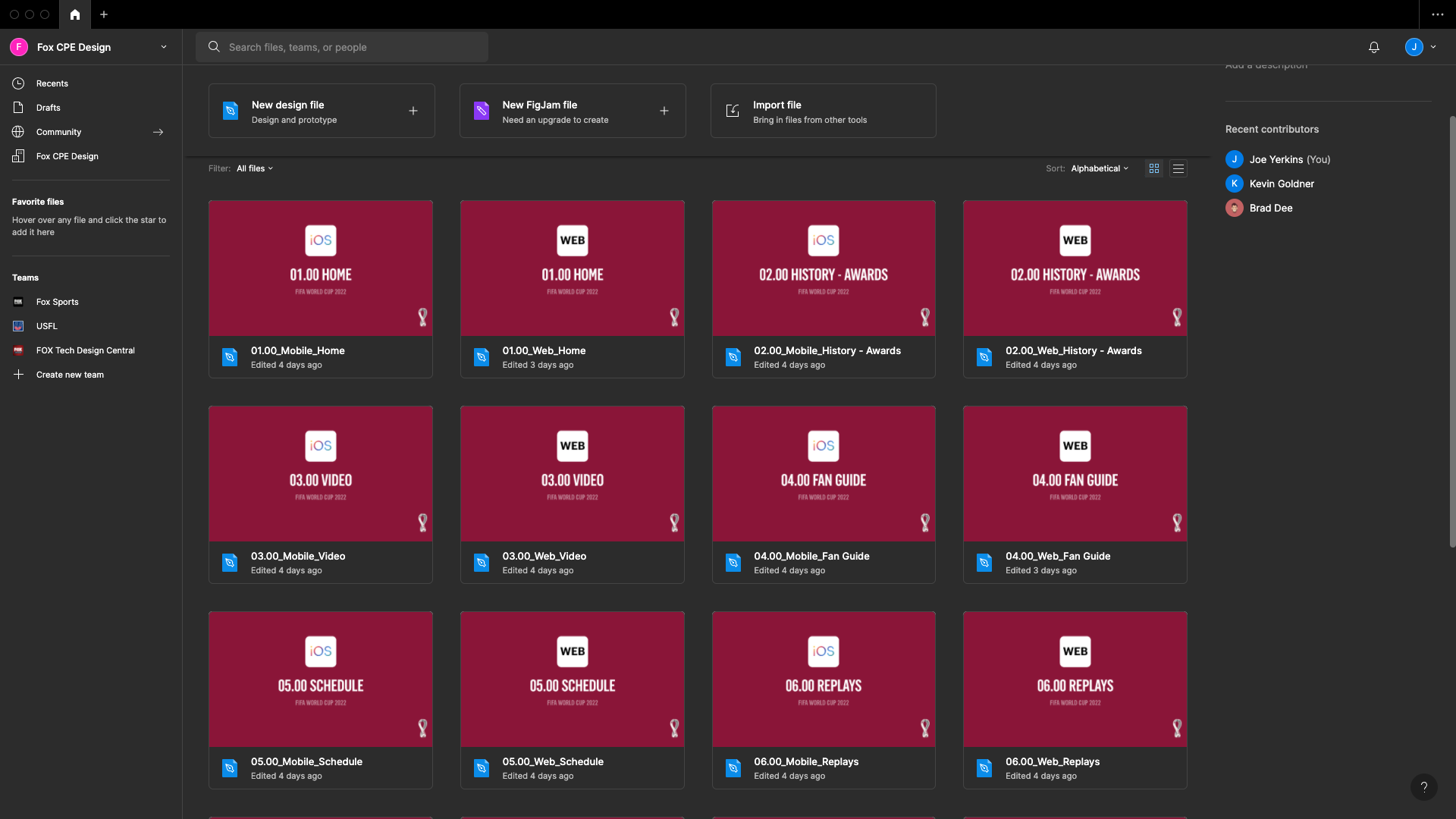Click the search magnifier icon
This screenshot has height=819, width=1456.
click(x=214, y=47)
